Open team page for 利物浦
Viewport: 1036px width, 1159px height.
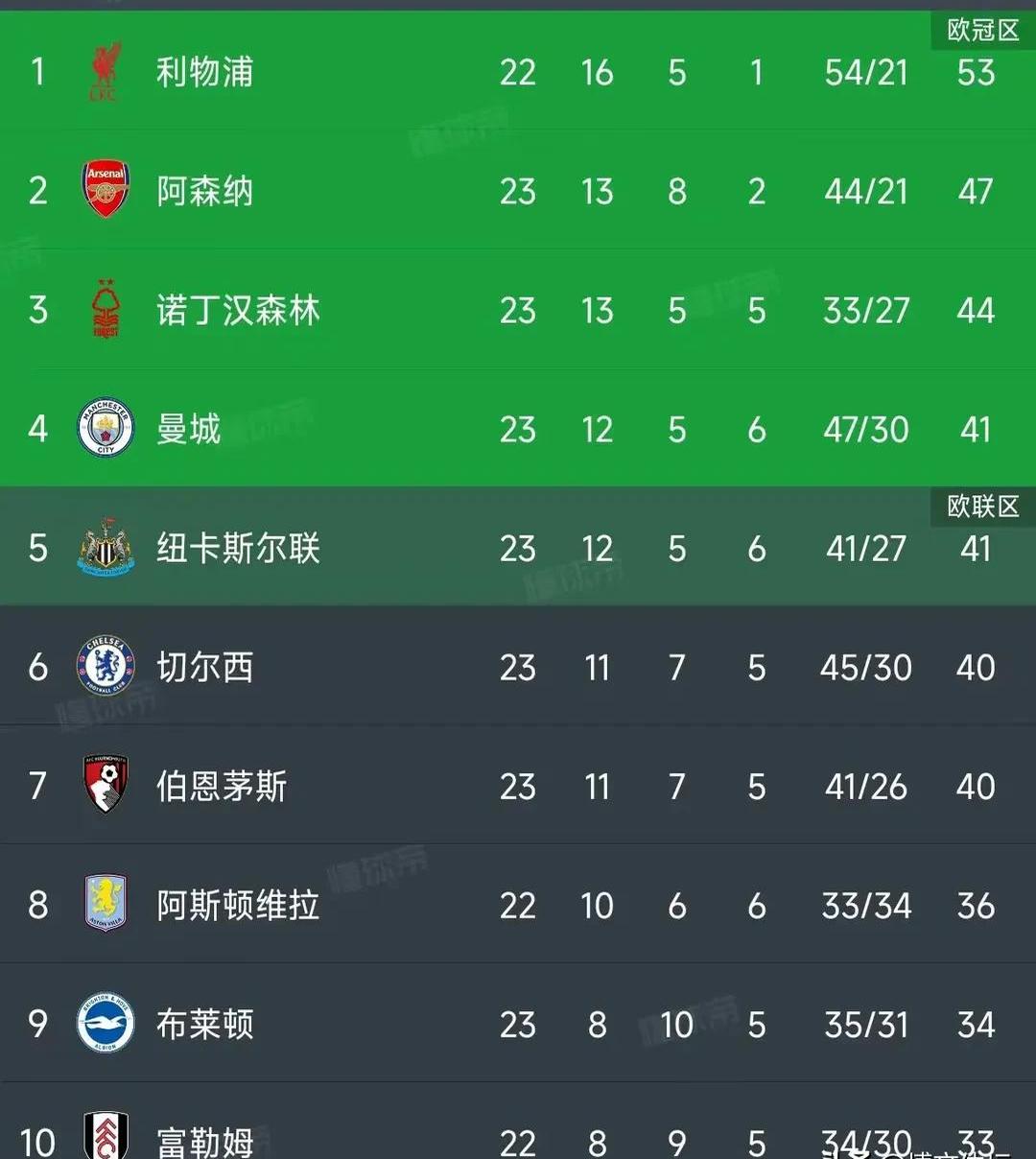pyautogui.click(x=205, y=72)
